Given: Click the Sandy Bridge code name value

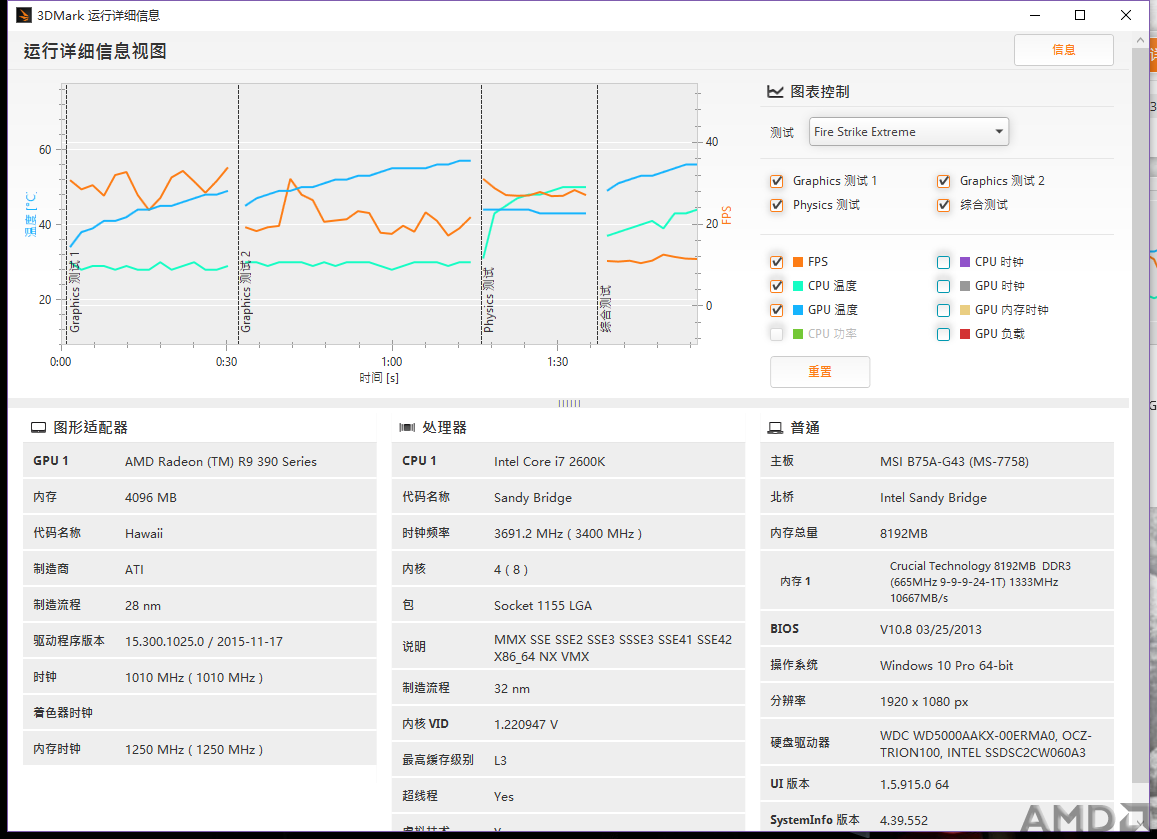Looking at the screenshot, I should 533,497.
